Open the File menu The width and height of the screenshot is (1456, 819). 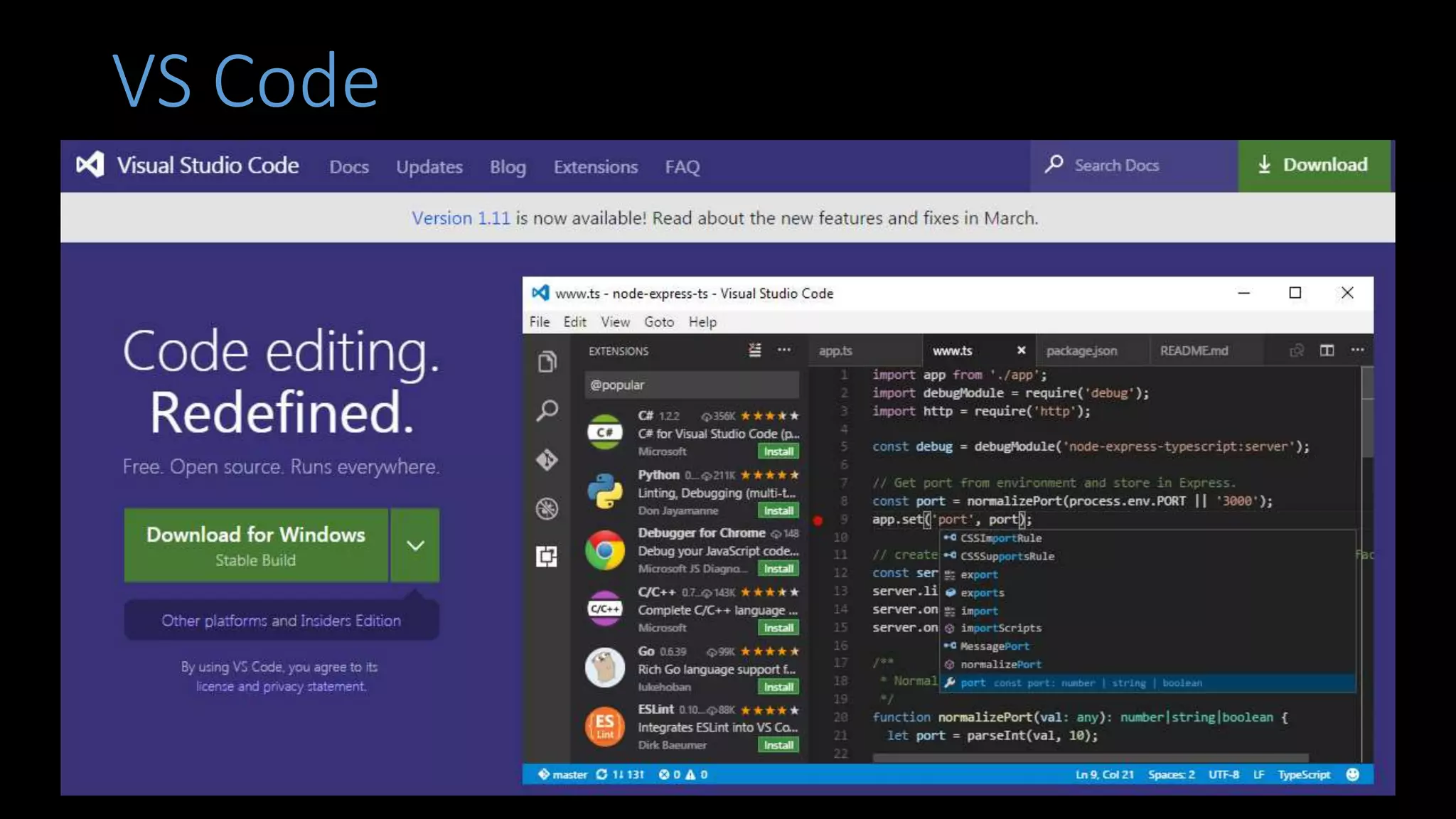point(540,322)
